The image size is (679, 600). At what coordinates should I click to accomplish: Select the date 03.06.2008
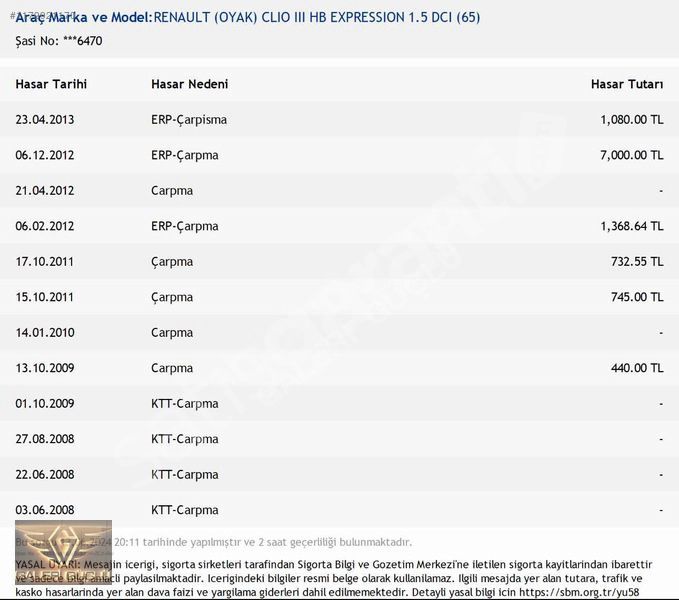(45, 510)
